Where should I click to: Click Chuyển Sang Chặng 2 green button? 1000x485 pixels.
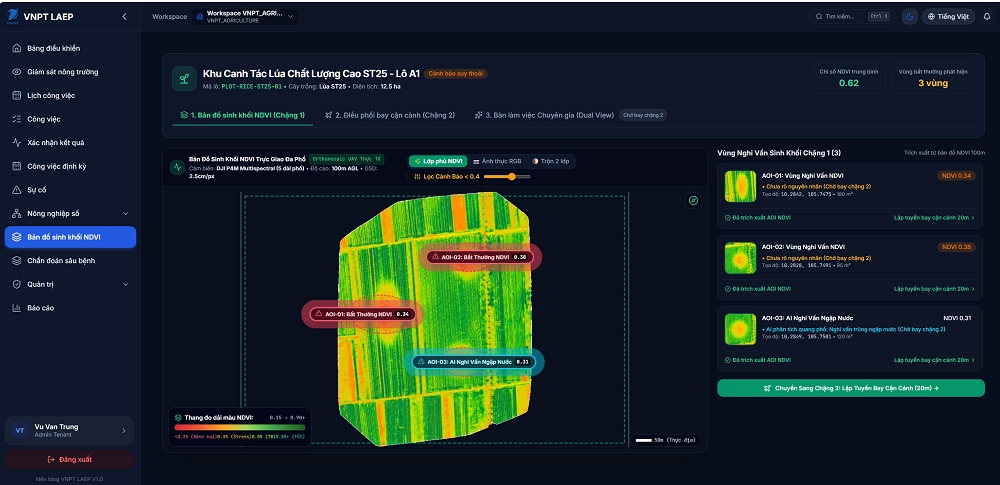(851, 388)
